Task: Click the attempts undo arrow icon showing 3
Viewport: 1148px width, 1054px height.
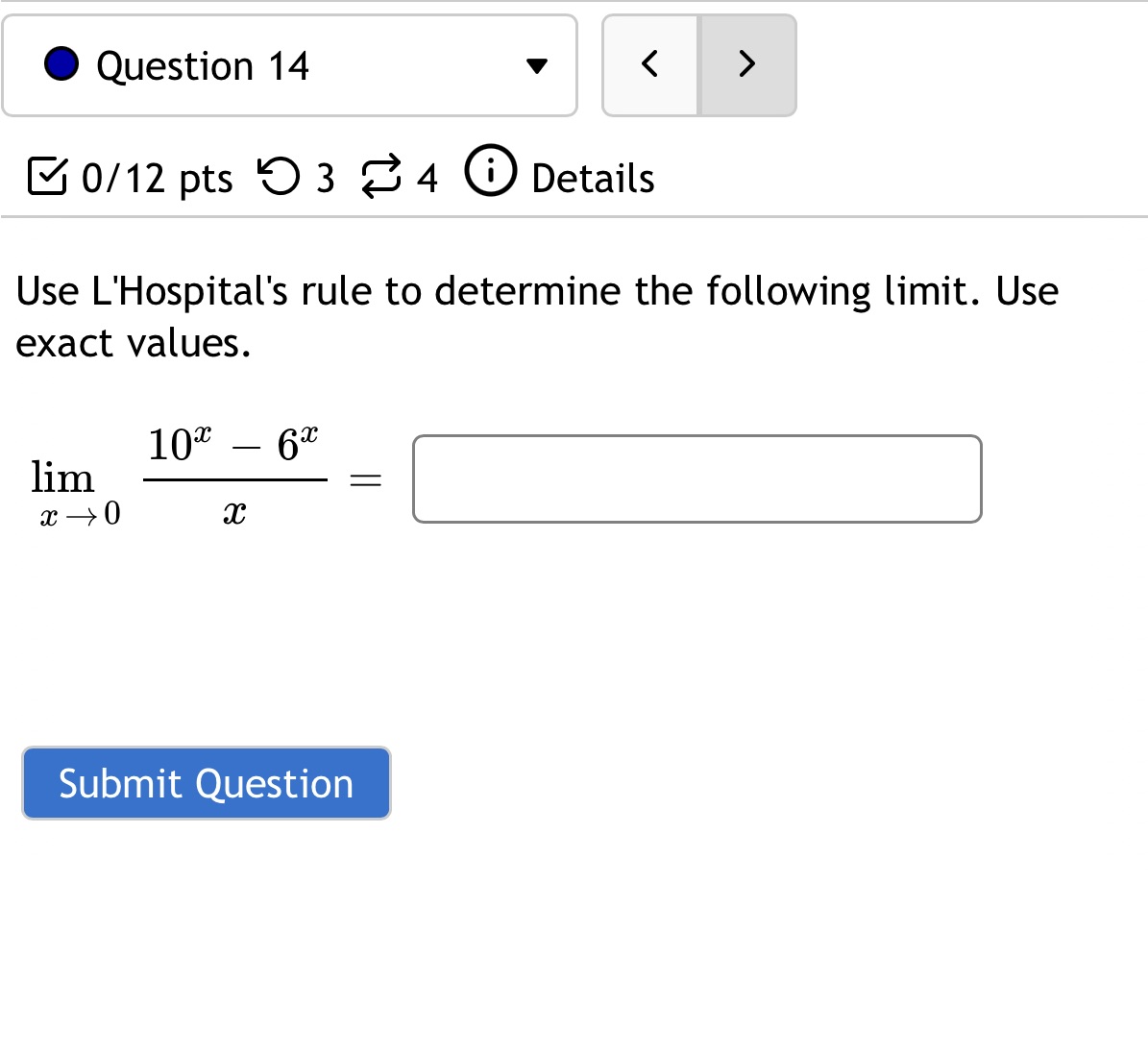Action: pyautogui.click(x=281, y=177)
